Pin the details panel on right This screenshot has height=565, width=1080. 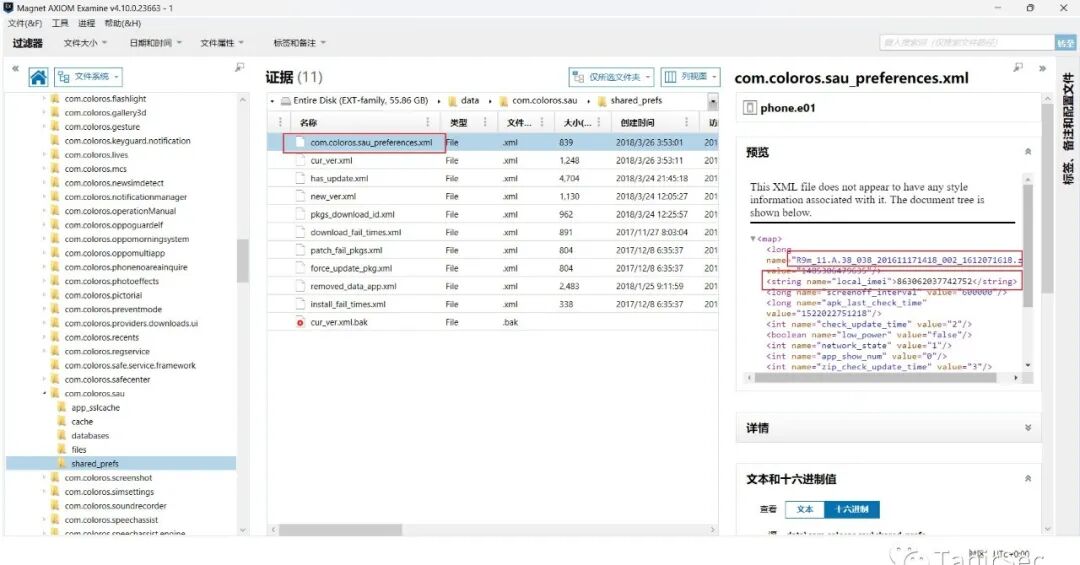[x=1018, y=67]
